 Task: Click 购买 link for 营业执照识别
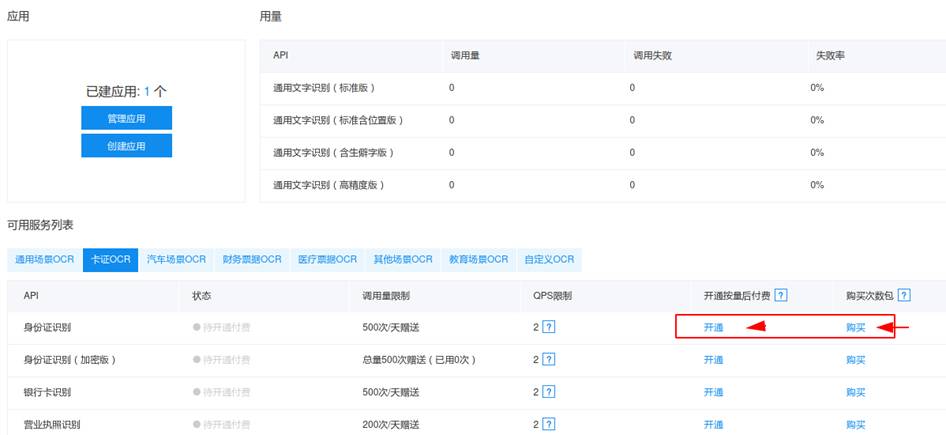pyautogui.click(x=855, y=424)
